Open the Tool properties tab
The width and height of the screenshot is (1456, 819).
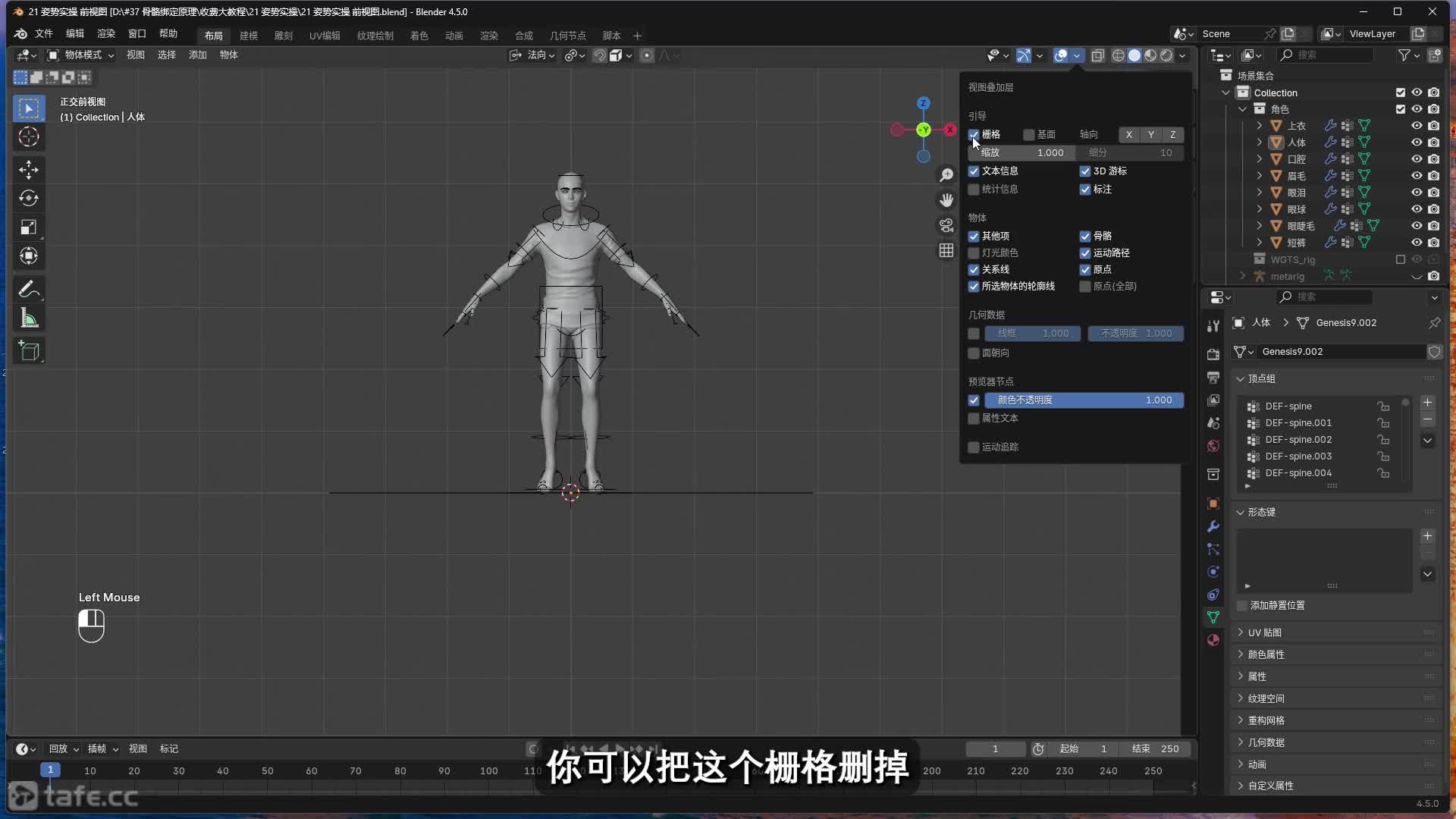[1213, 326]
